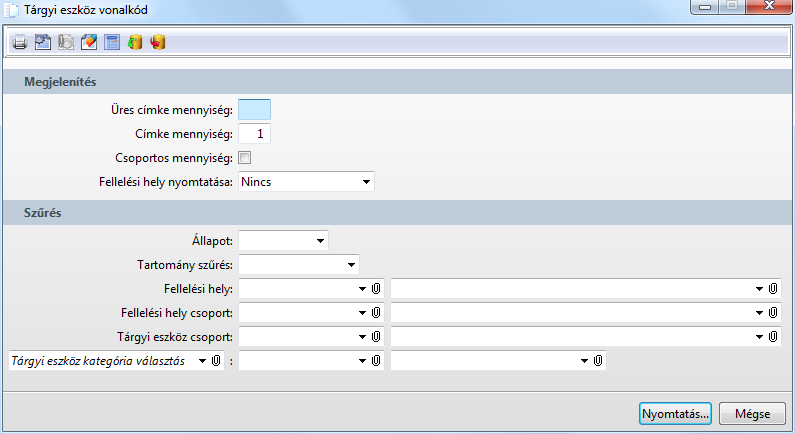Image resolution: width=795 pixels, height=434 pixels.
Task: Open the calculator toolbar icon
Action: pyautogui.click(x=112, y=42)
